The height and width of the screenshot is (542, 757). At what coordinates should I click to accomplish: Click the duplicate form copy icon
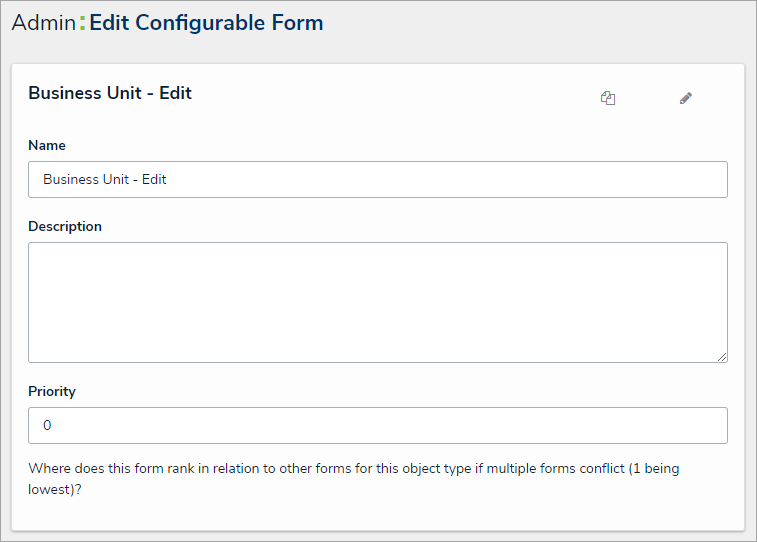[608, 98]
